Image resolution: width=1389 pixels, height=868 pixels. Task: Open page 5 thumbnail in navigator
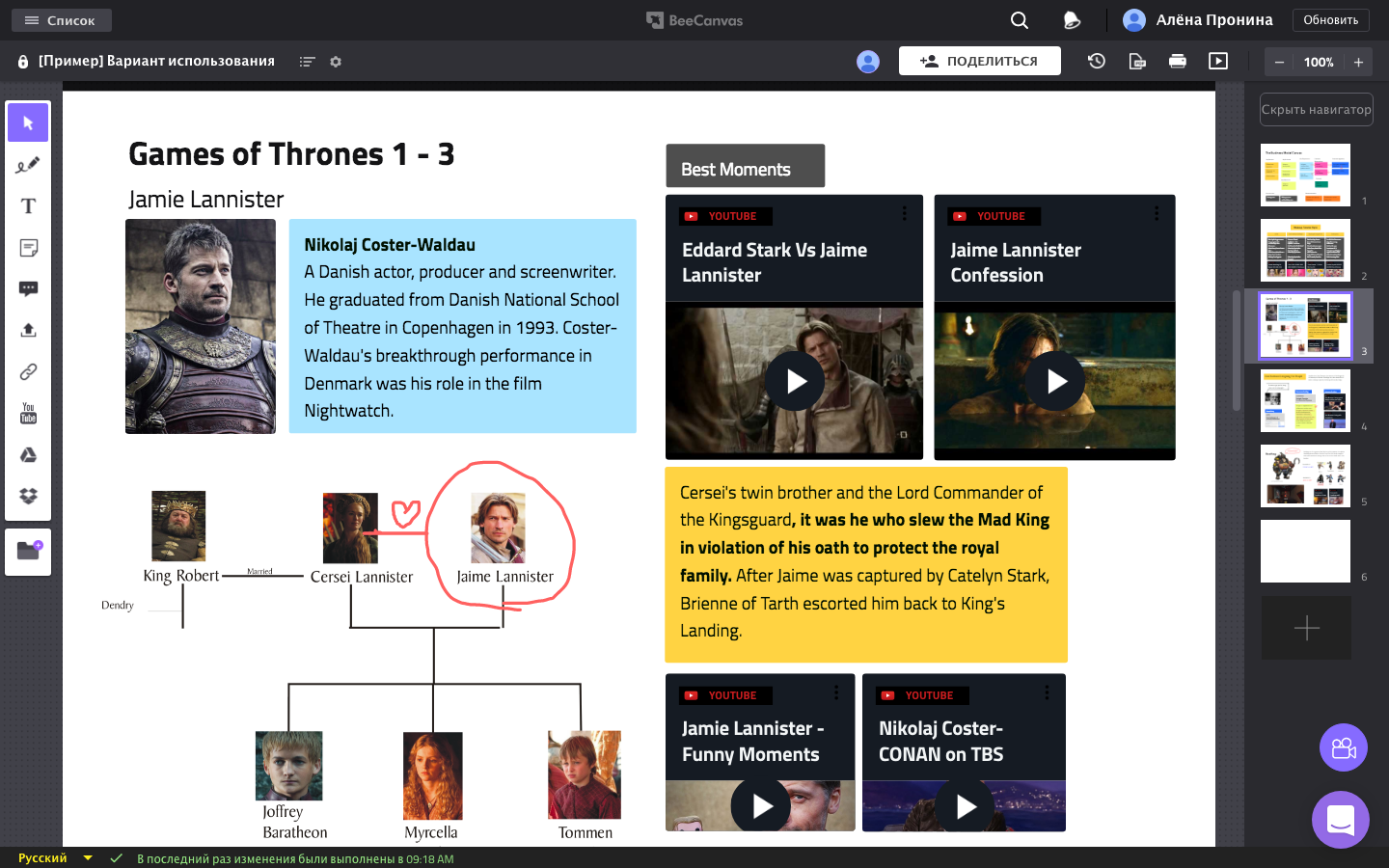point(1305,475)
